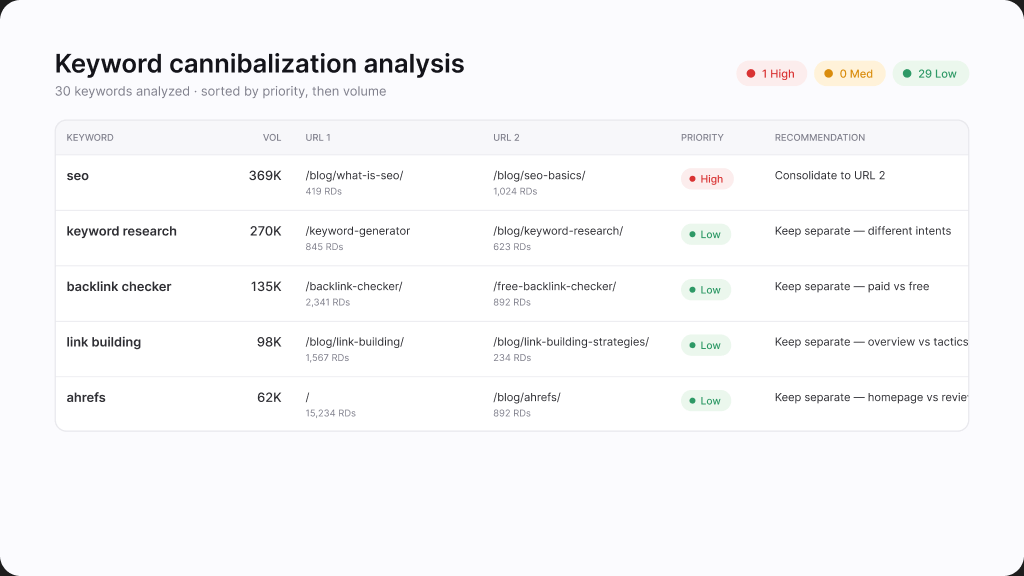Click the PRIORITY column header
1024x576 pixels.
pyautogui.click(x=702, y=138)
